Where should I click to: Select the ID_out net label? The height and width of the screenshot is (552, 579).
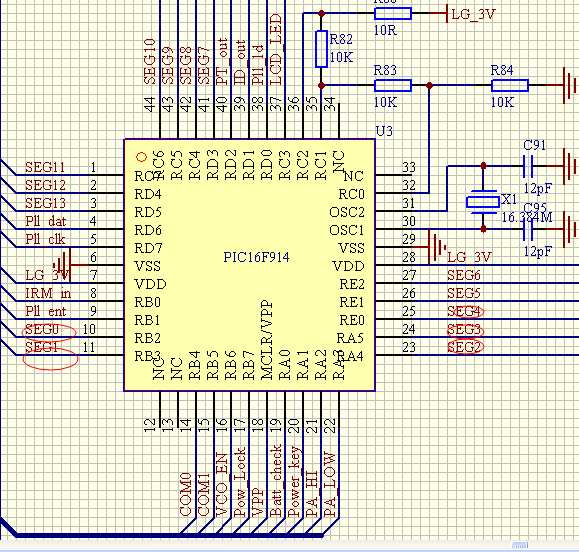click(240, 62)
